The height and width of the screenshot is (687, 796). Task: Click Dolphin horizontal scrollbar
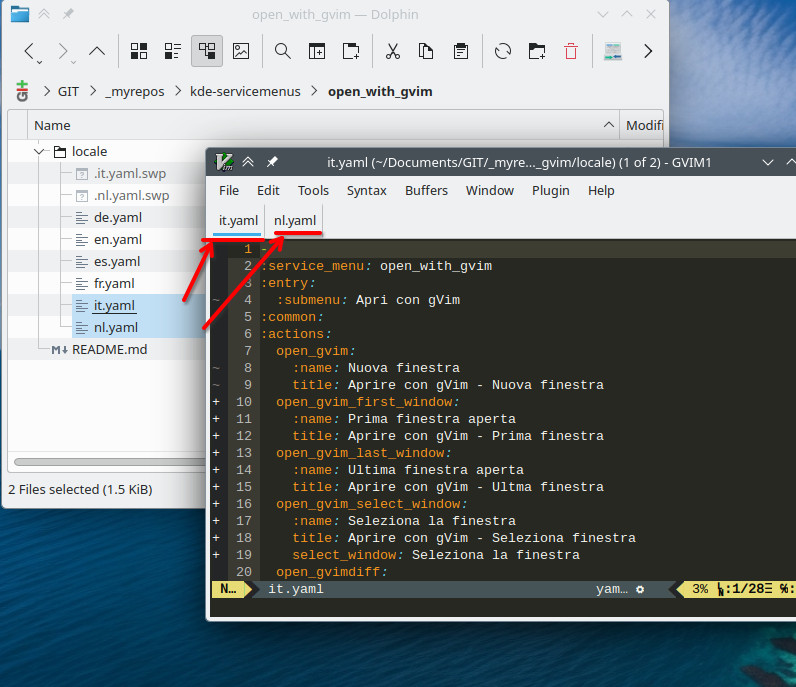(109, 462)
